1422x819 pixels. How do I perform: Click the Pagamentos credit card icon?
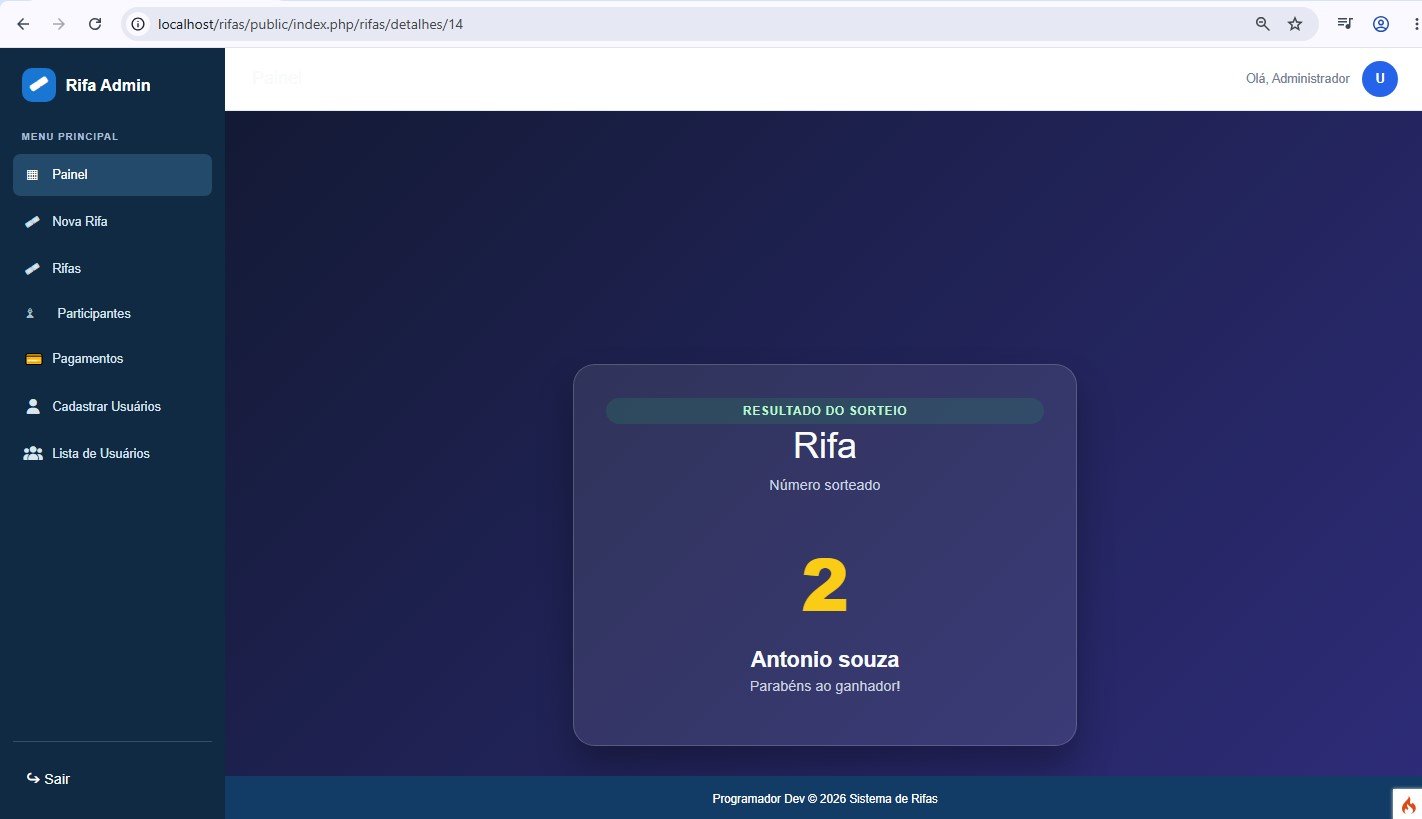pos(33,359)
